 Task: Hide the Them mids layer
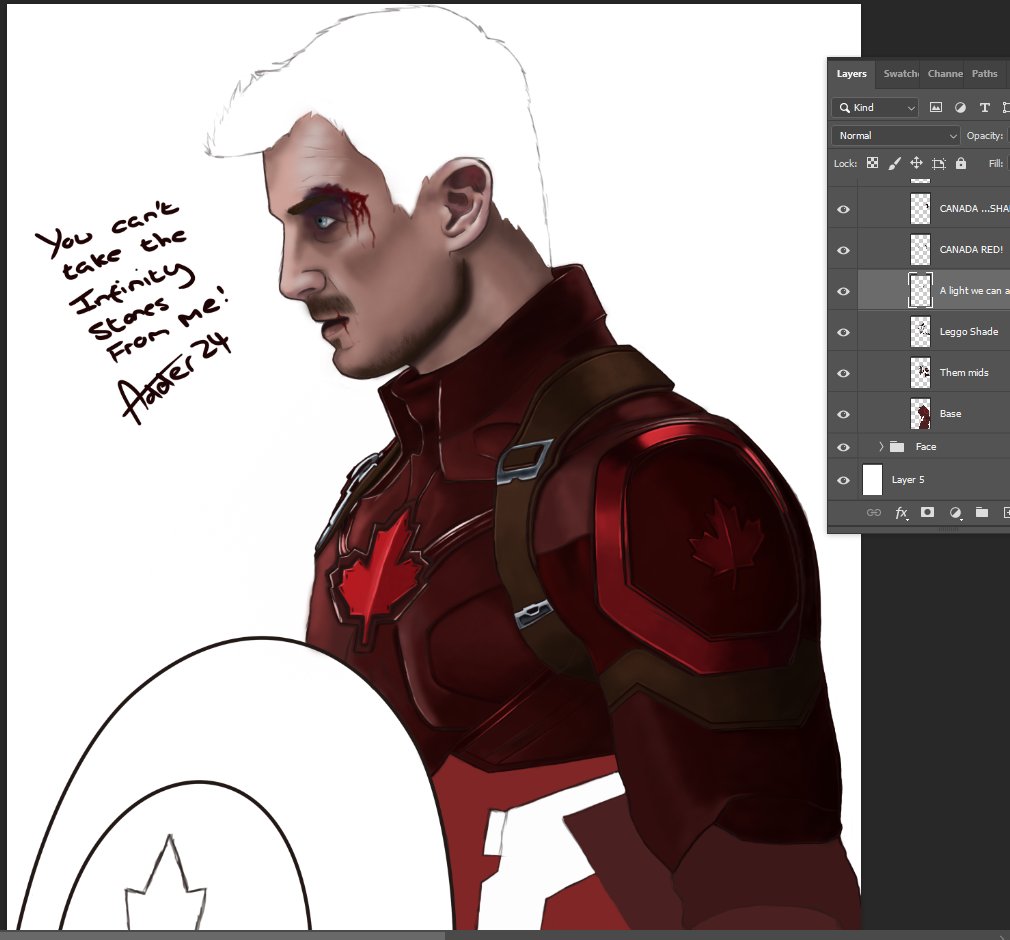click(843, 374)
